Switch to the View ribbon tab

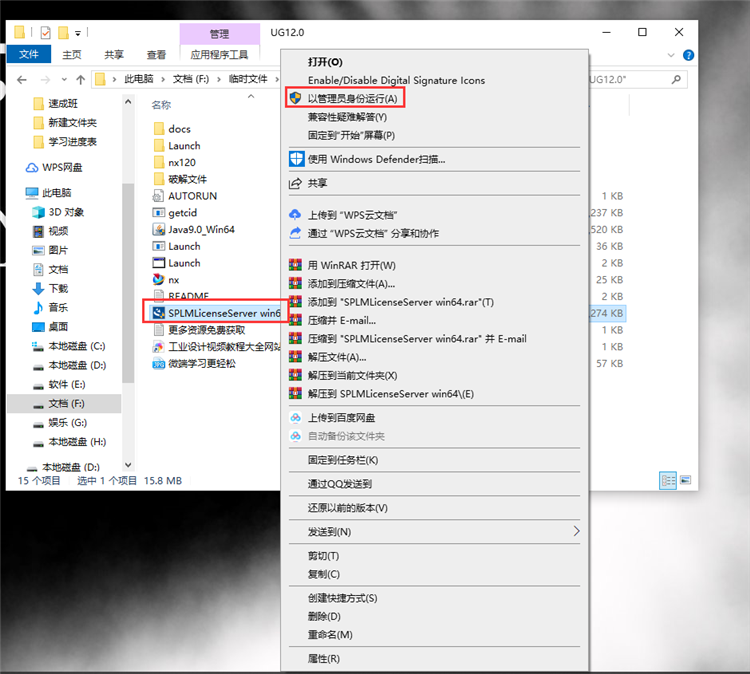[x=156, y=55]
